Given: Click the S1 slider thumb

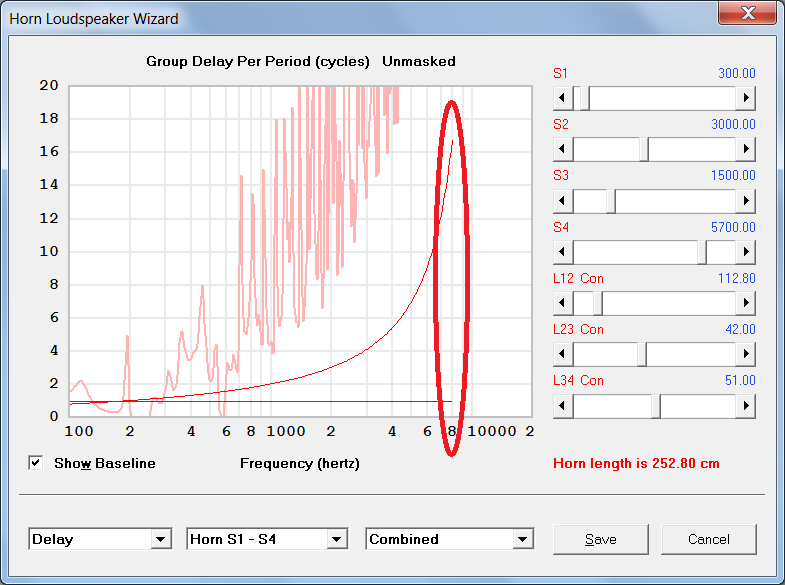Looking at the screenshot, I should (x=585, y=98).
